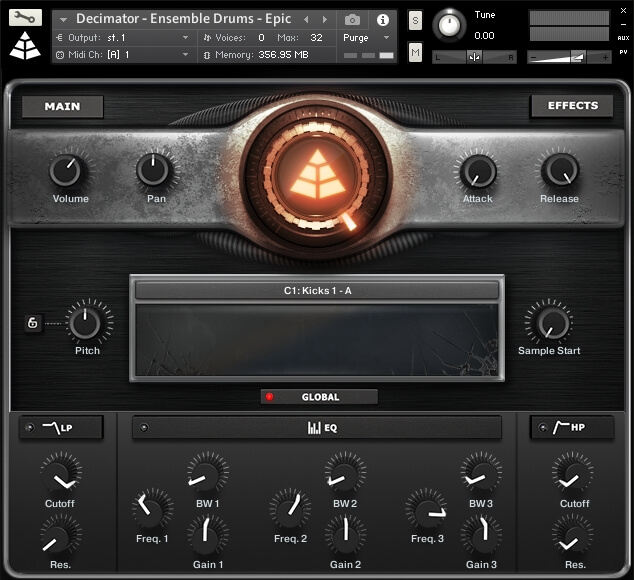The height and width of the screenshot is (580, 634).
Task: Open the instrument info icon
Action: point(383,19)
